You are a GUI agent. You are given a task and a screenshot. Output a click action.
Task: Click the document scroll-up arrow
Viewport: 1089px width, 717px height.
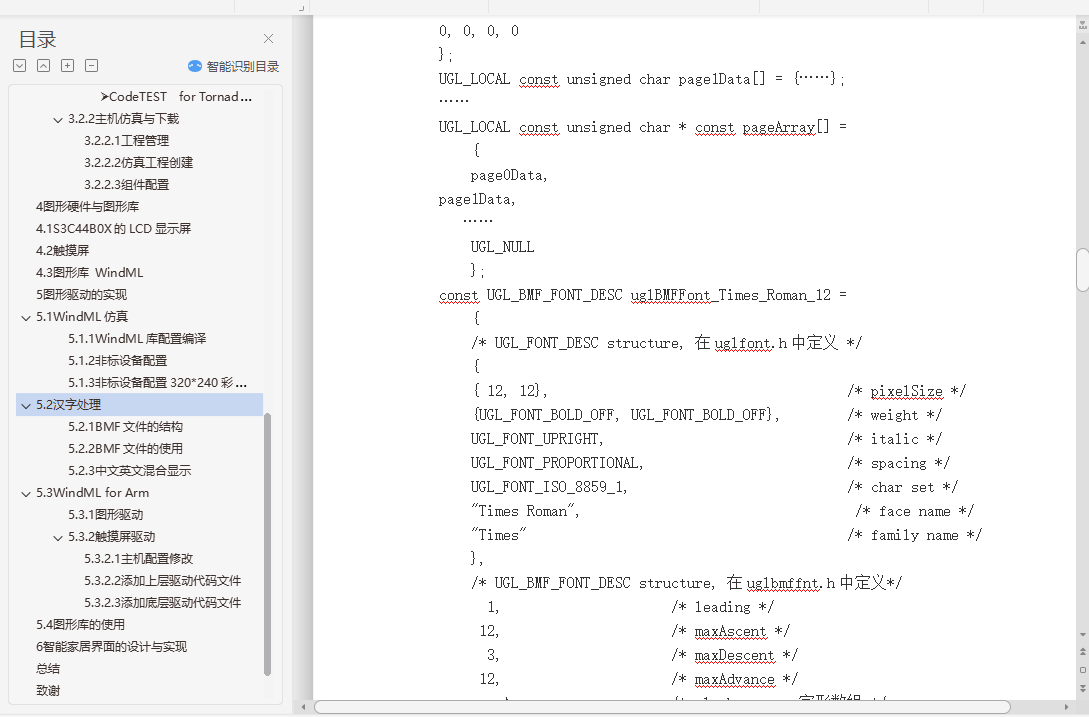point(1083,42)
